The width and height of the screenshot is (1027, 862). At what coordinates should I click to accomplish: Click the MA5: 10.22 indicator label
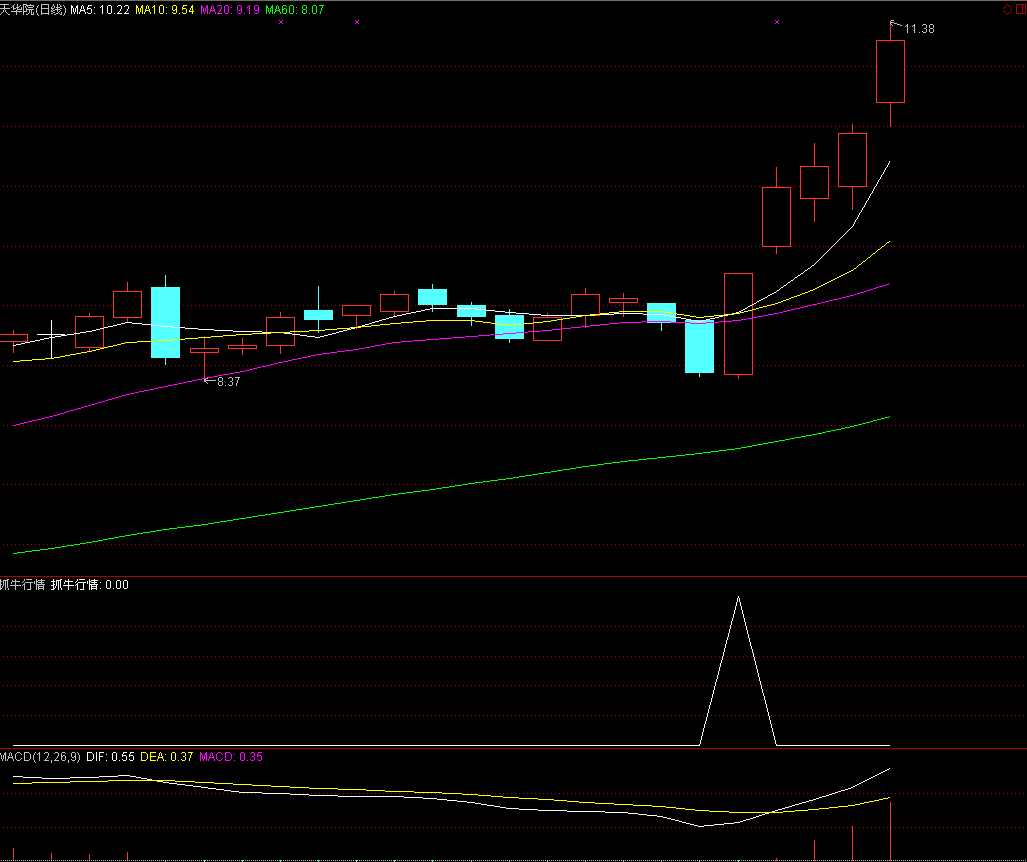tap(100, 10)
